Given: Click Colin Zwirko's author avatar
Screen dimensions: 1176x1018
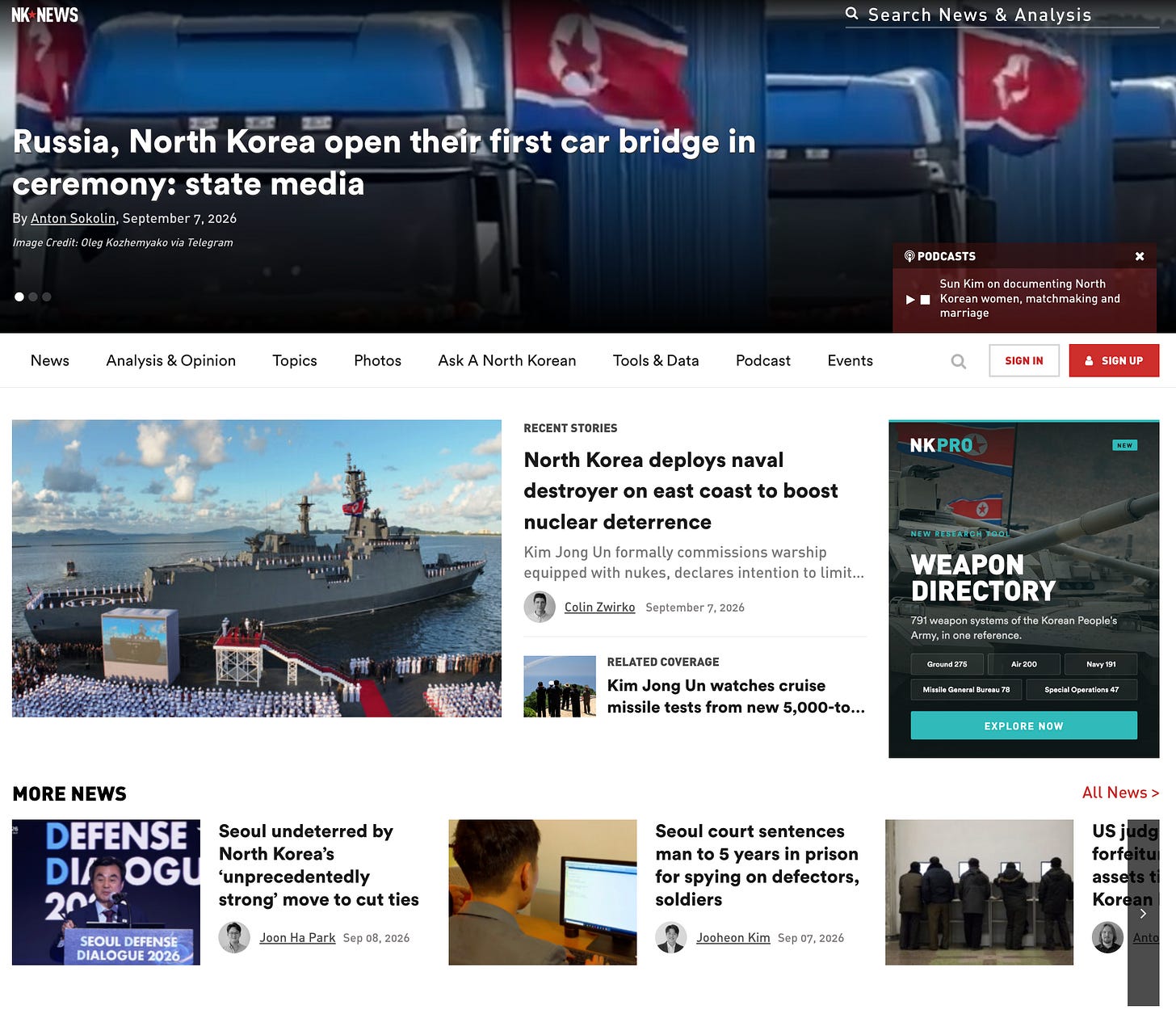Looking at the screenshot, I should point(540,607).
